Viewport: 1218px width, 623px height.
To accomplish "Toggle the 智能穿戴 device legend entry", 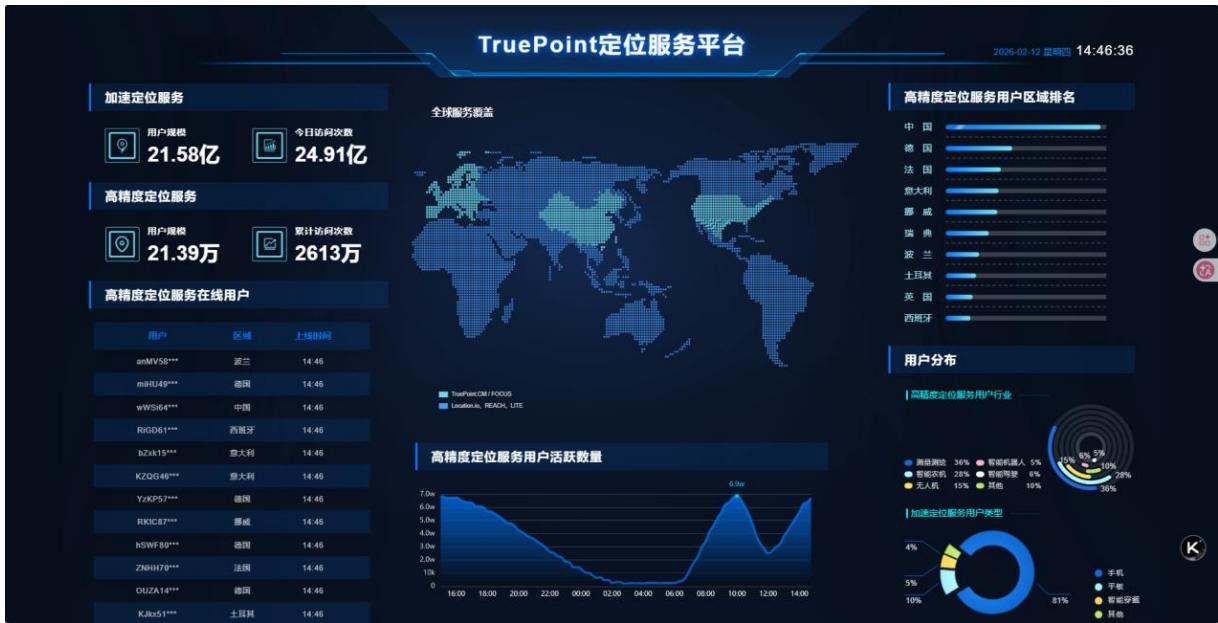I will (1116, 601).
